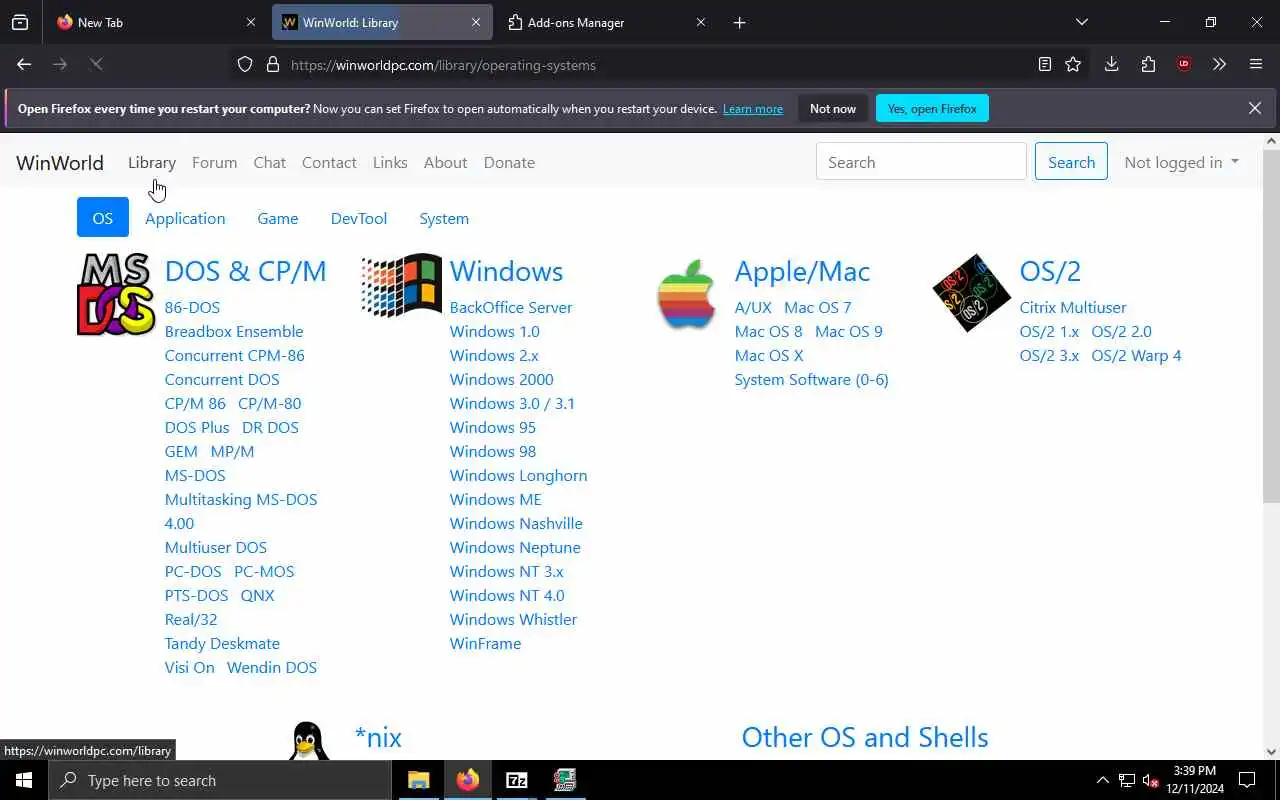Open the Other OS and Shells heading
This screenshot has width=1280, height=800.
865,737
